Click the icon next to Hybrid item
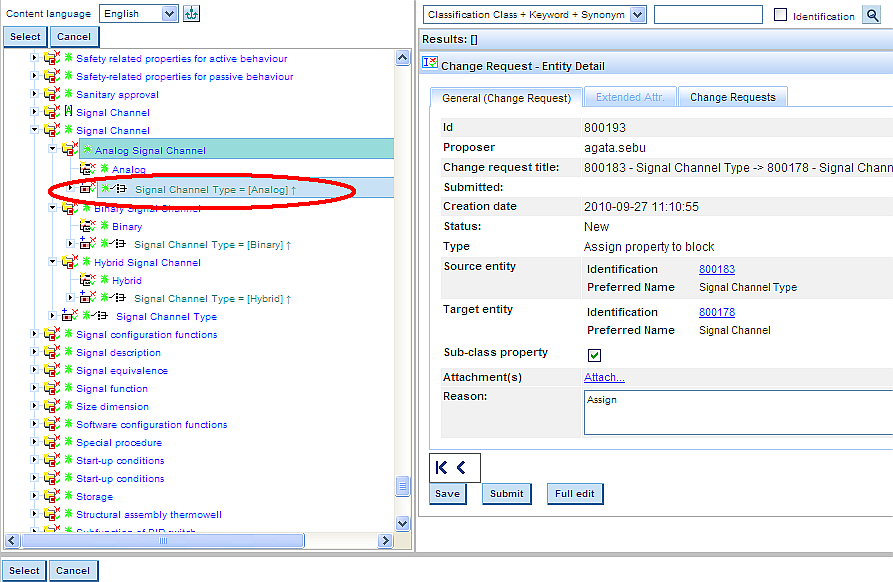 pyautogui.click(x=88, y=281)
